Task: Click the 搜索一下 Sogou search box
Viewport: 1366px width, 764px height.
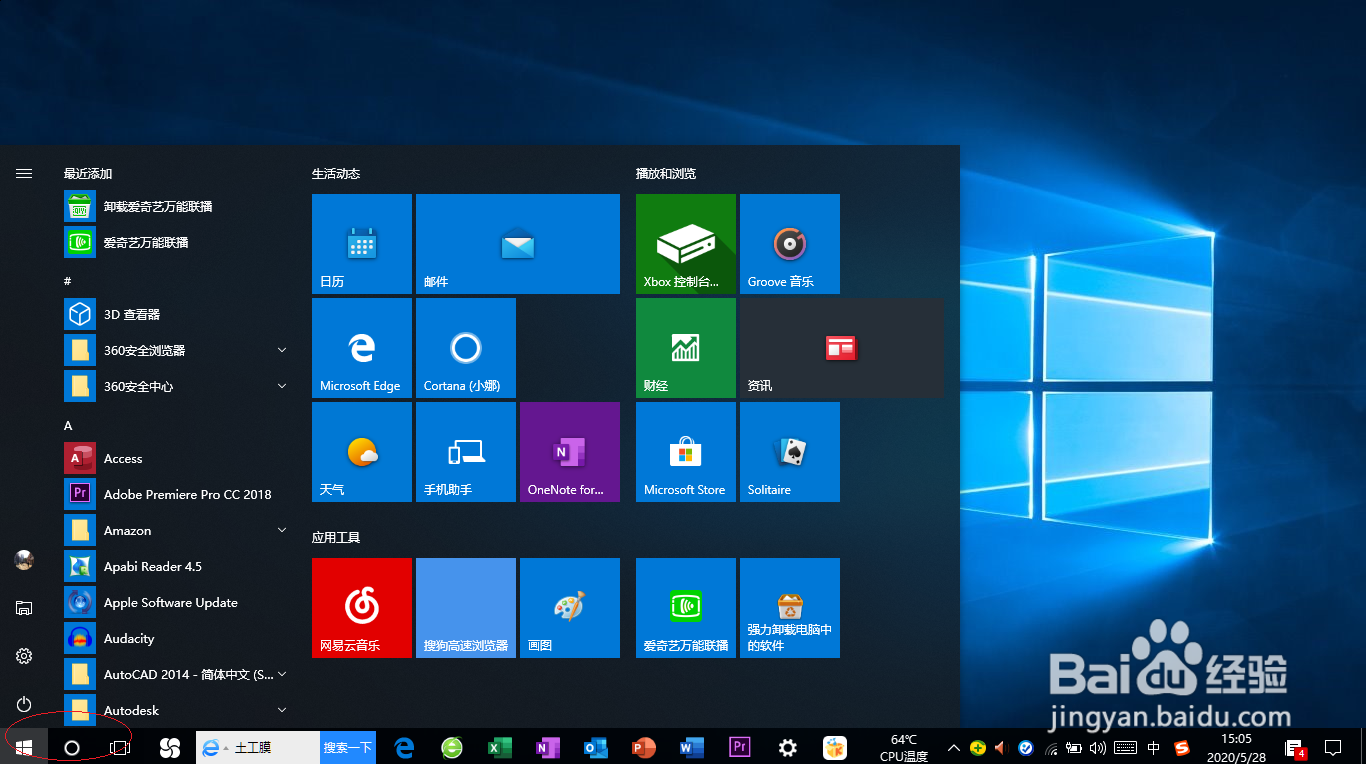Action: (347, 747)
